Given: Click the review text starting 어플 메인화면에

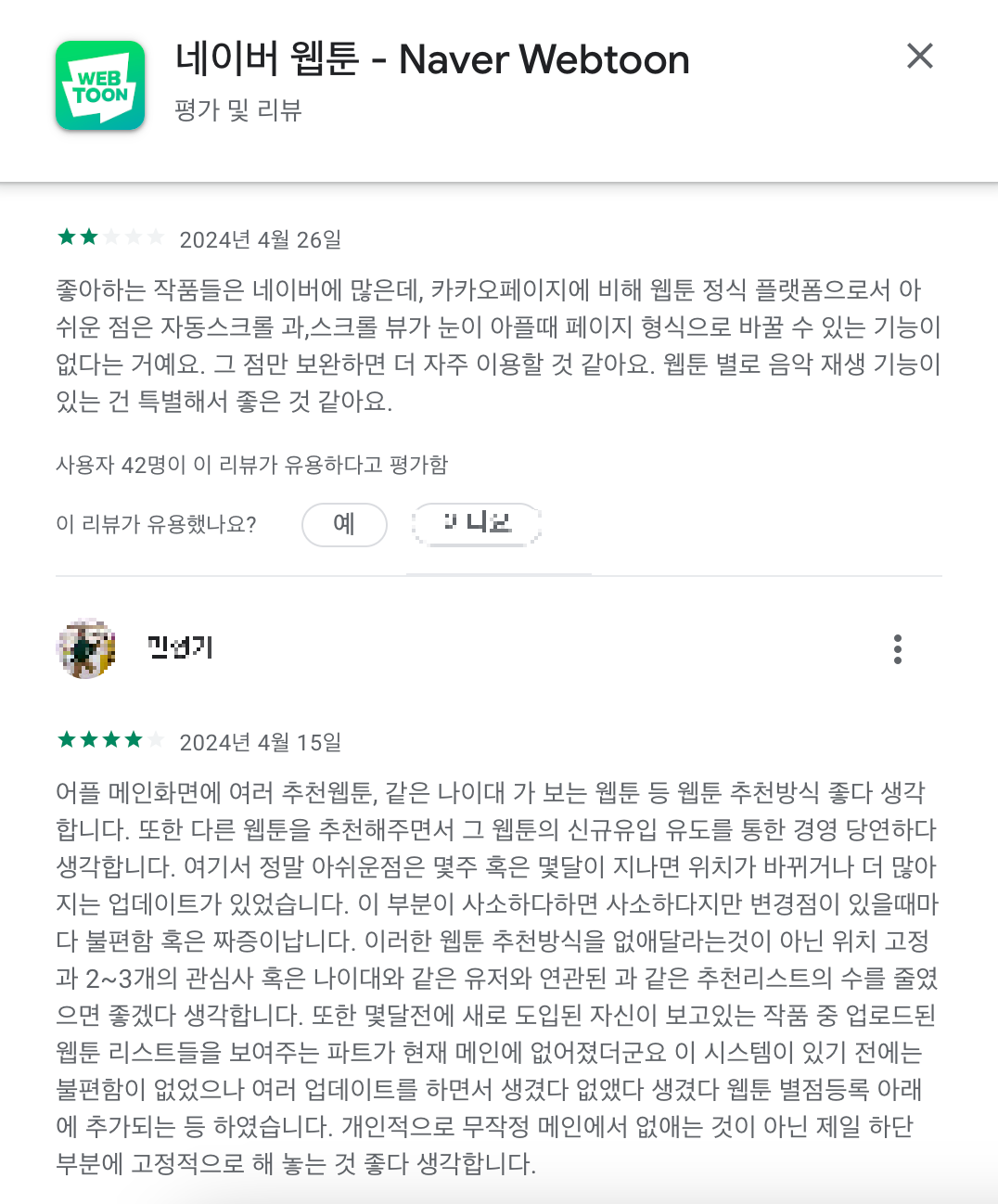Looking at the screenshot, I should [497, 978].
